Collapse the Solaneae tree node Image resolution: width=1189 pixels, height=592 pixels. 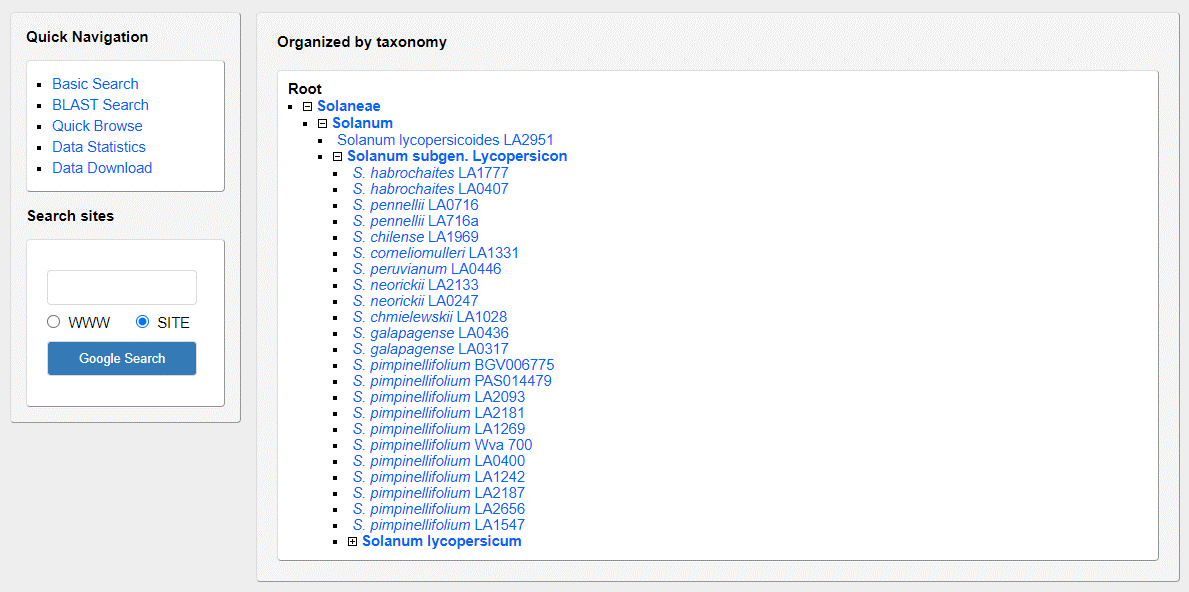[x=308, y=107]
